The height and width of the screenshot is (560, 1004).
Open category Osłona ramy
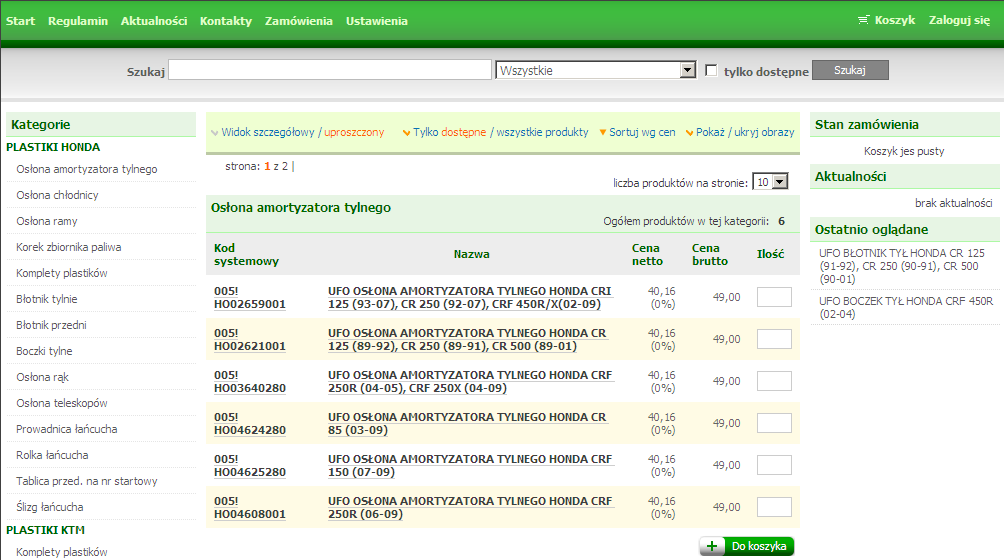click(47, 221)
